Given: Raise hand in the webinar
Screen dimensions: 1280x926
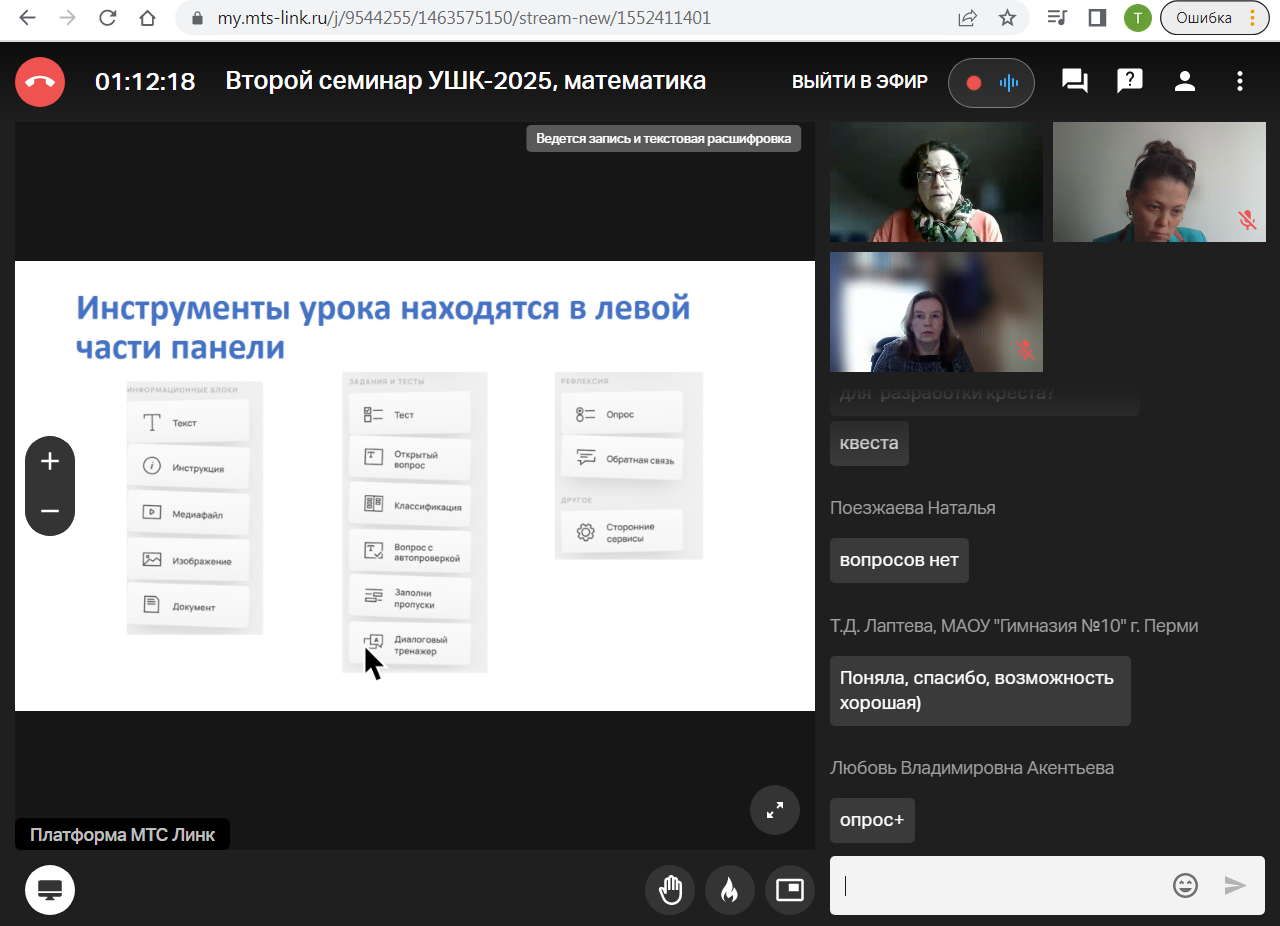Looking at the screenshot, I should [670, 889].
